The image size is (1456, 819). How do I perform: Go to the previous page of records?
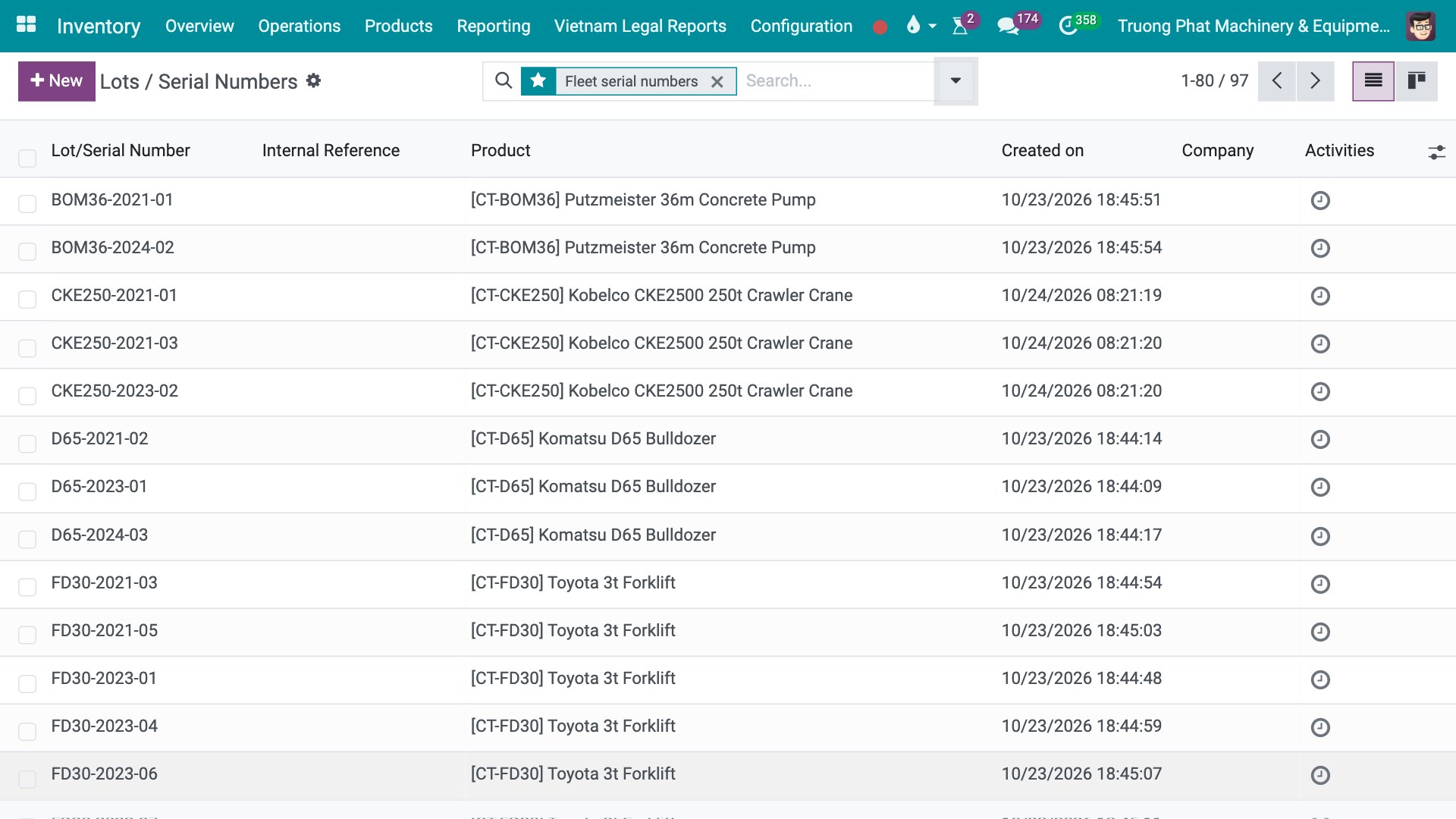coord(1277,80)
